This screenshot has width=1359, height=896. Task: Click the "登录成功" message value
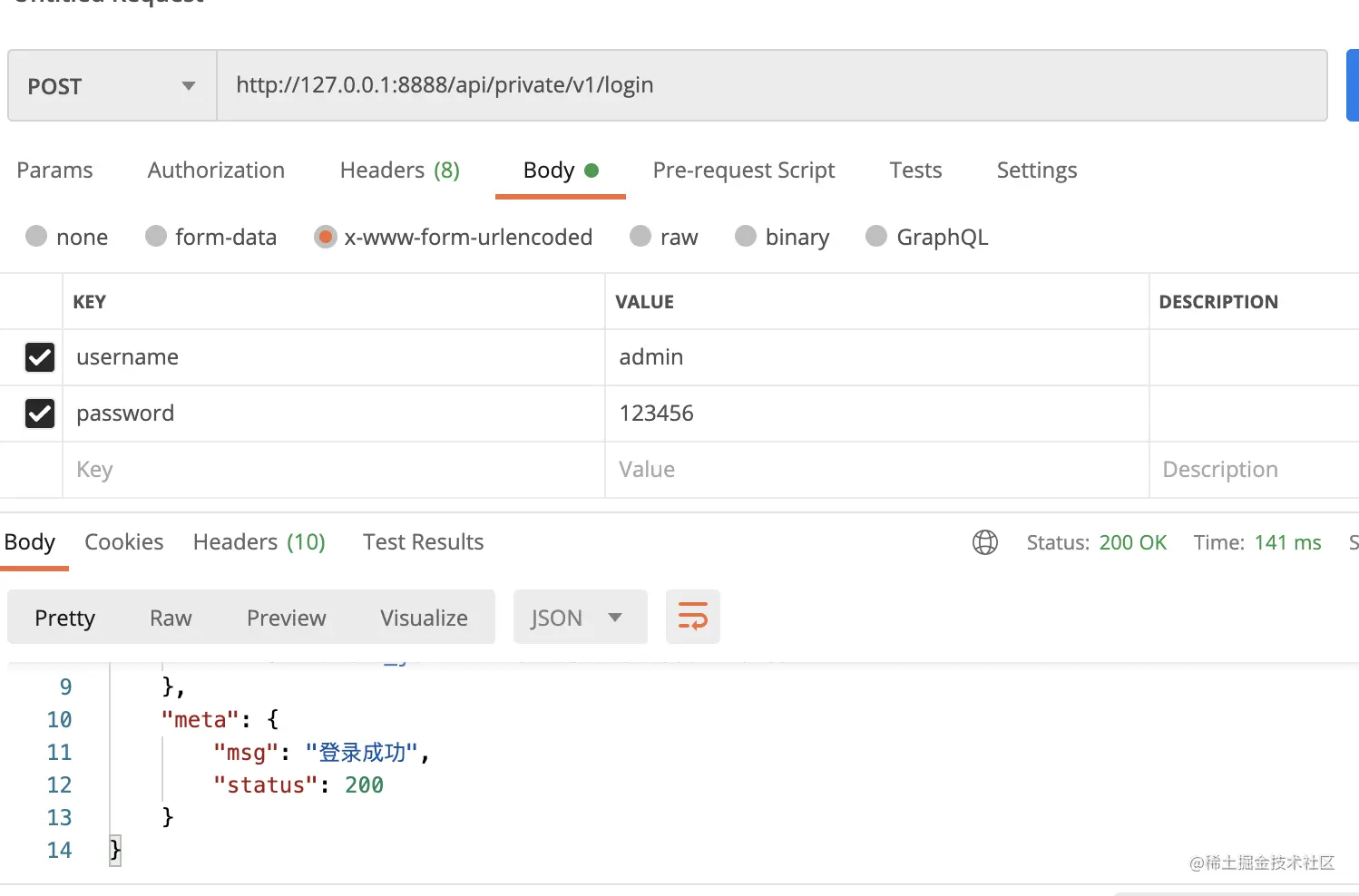pos(362,753)
